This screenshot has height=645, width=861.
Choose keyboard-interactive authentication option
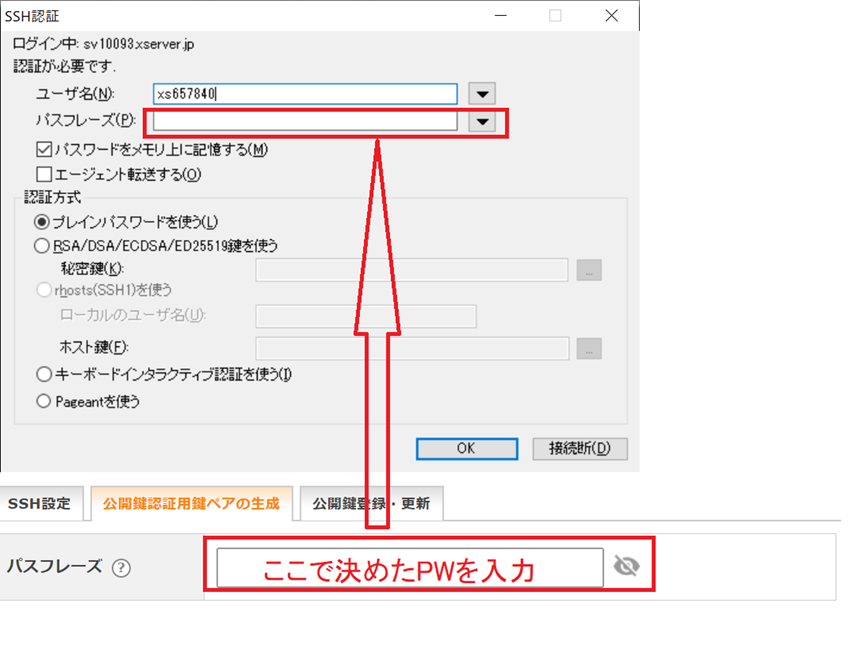pos(42,374)
